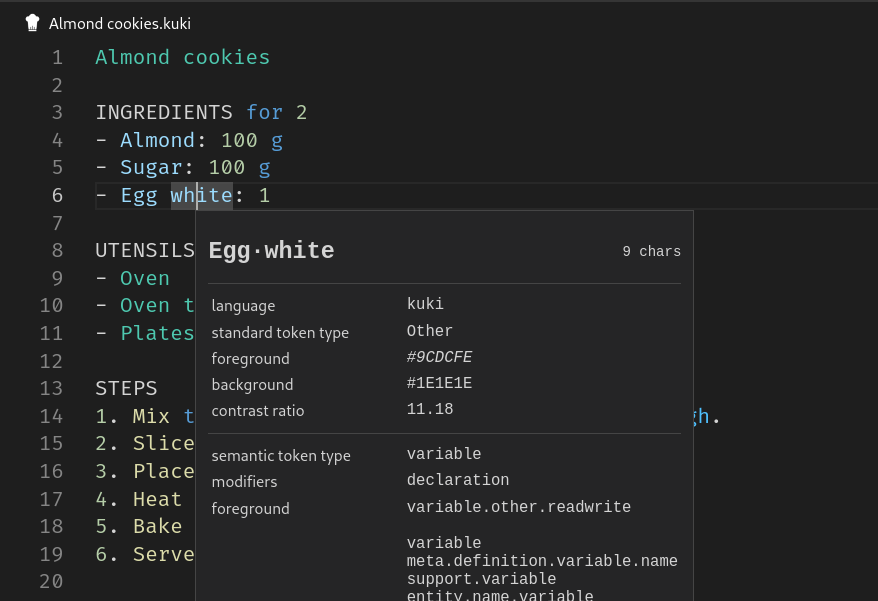Click the Plates utensil on line 11
The image size is (878, 601).
click(157, 333)
